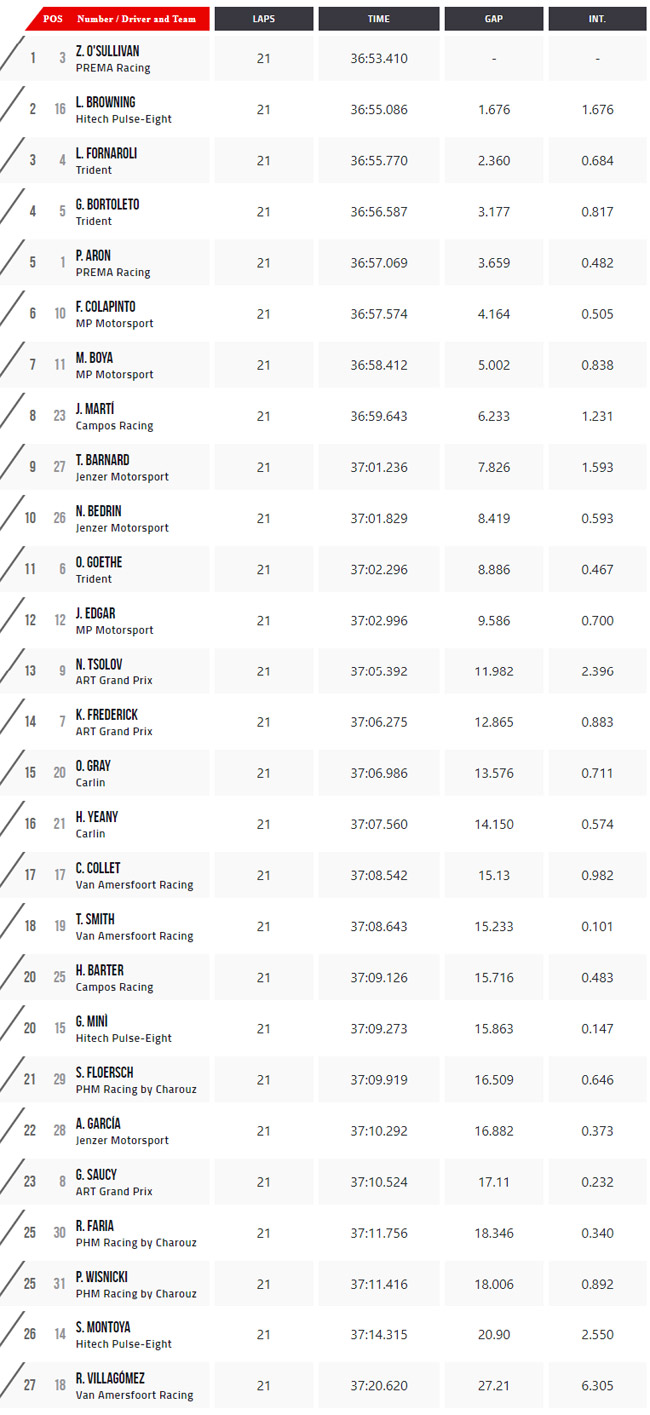
Task: Select driver F. Colapinto's name
Action: pos(105,306)
